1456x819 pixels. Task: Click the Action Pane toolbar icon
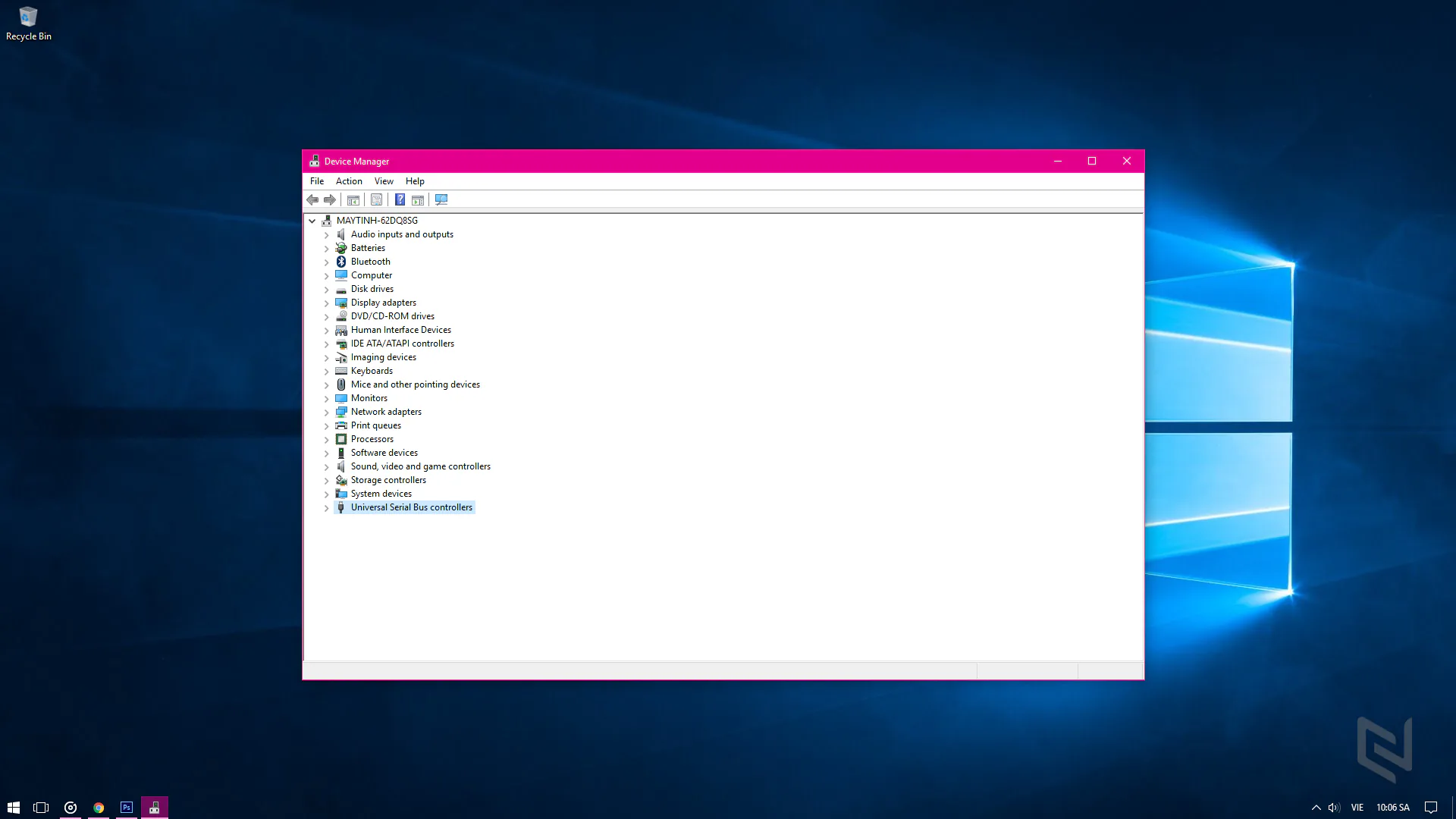[418, 200]
